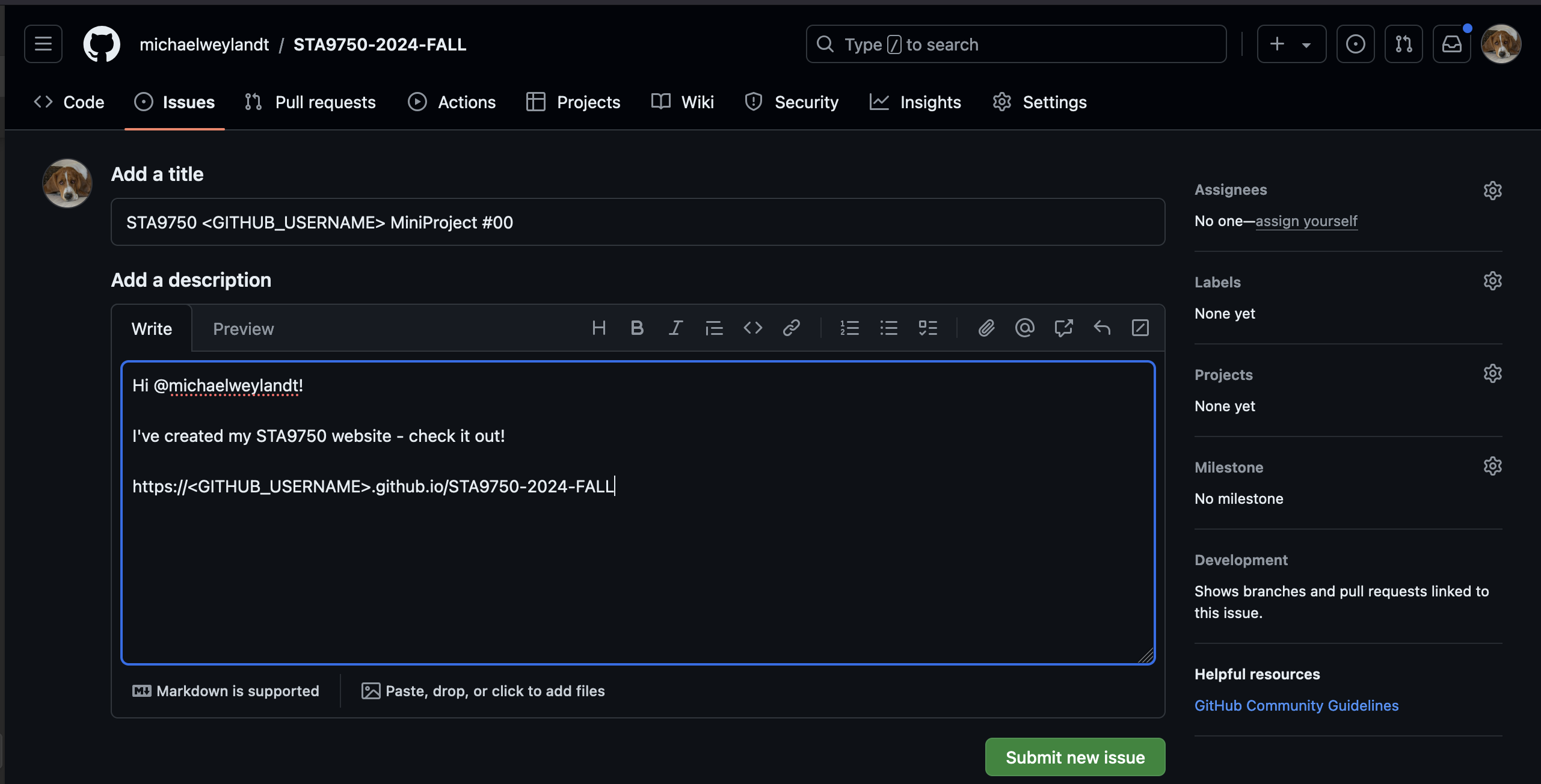The height and width of the screenshot is (784, 1541).
Task: Insert code snippet icon
Action: coord(752,328)
